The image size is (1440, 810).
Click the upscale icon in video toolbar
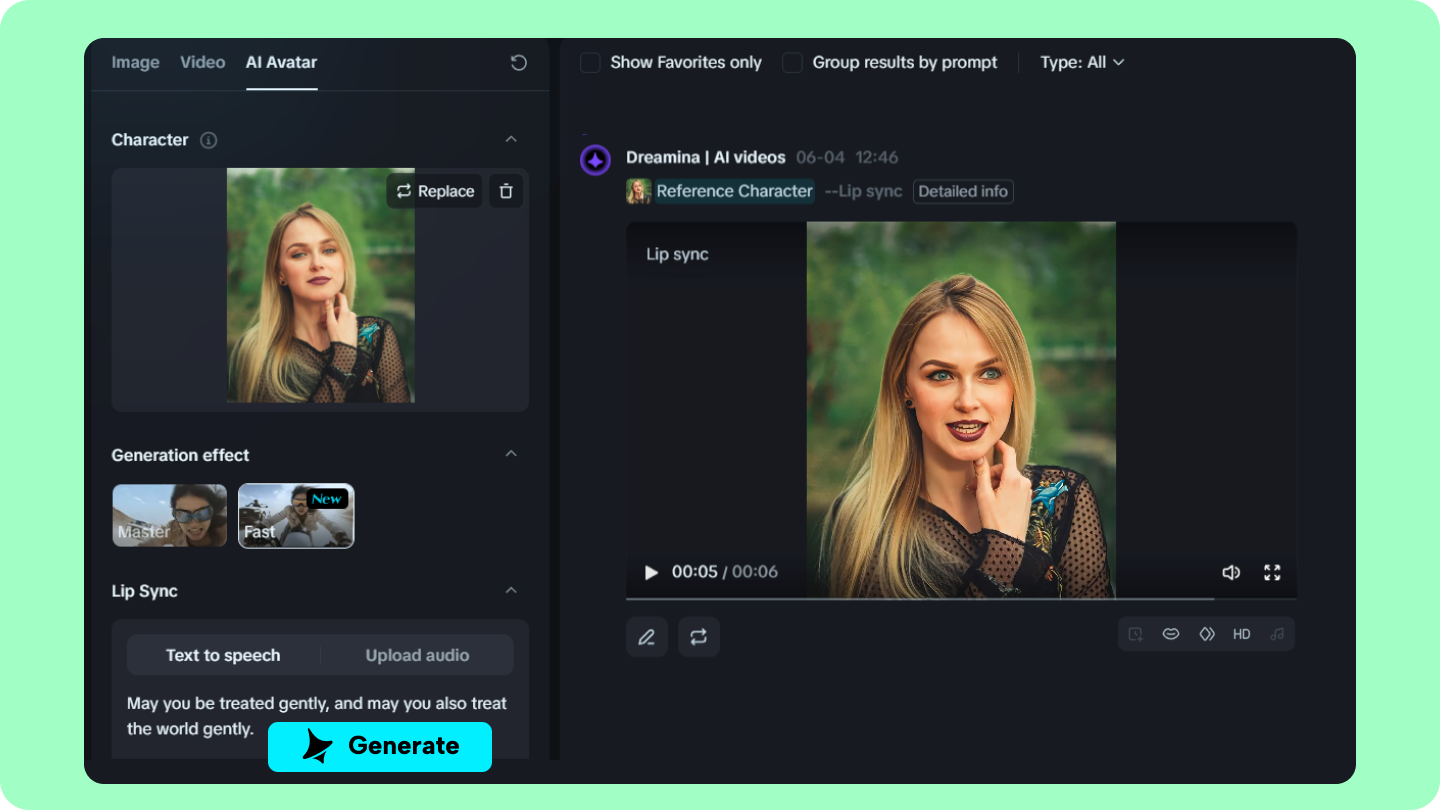coord(1136,634)
